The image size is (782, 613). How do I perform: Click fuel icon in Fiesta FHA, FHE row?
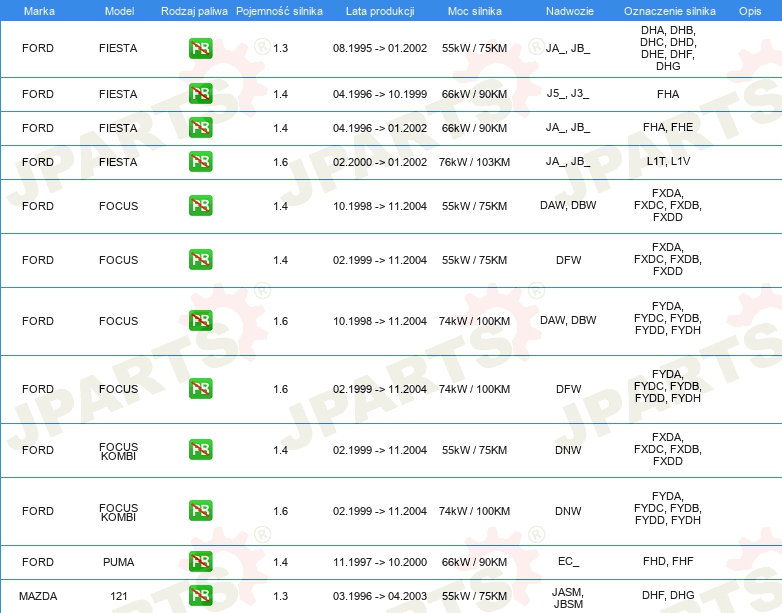point(200,127)
